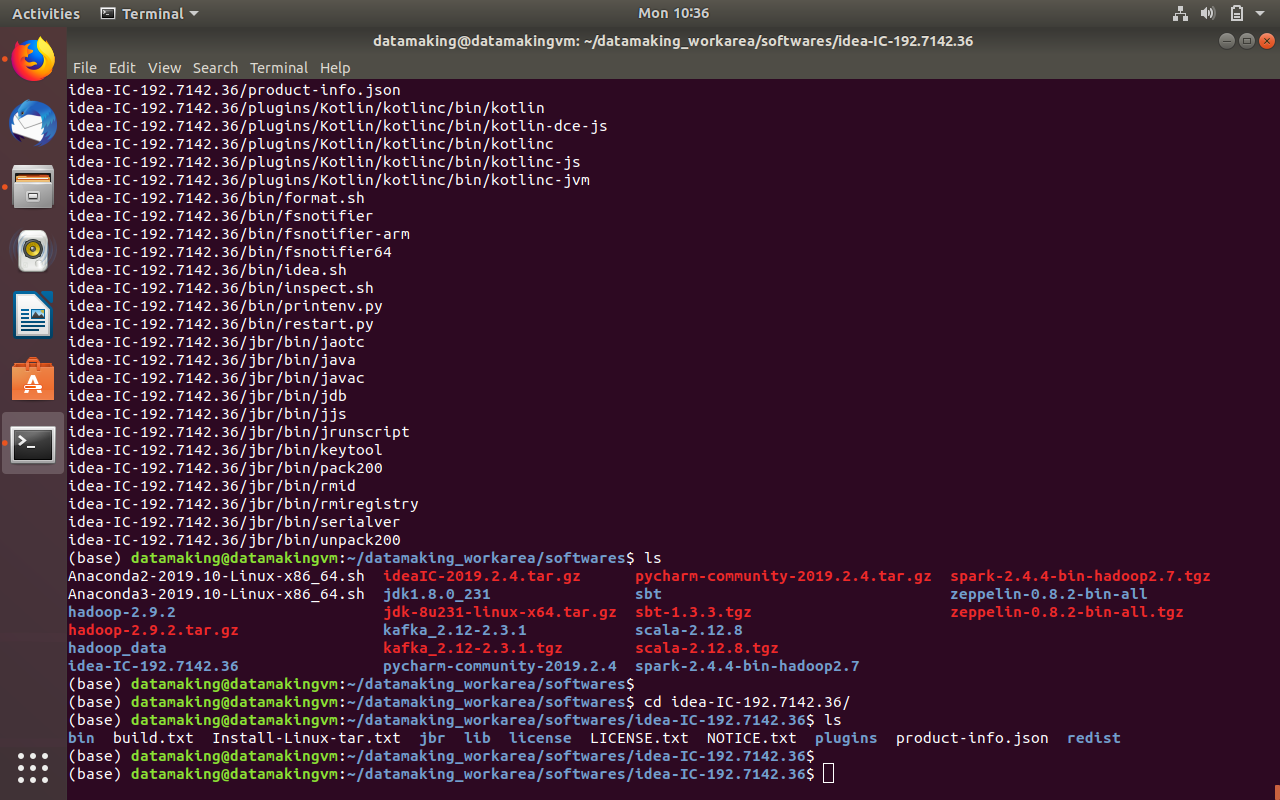This screenshot has height=800, width=1280.
Task: Click the terminal title bar text
Action: 673,41
